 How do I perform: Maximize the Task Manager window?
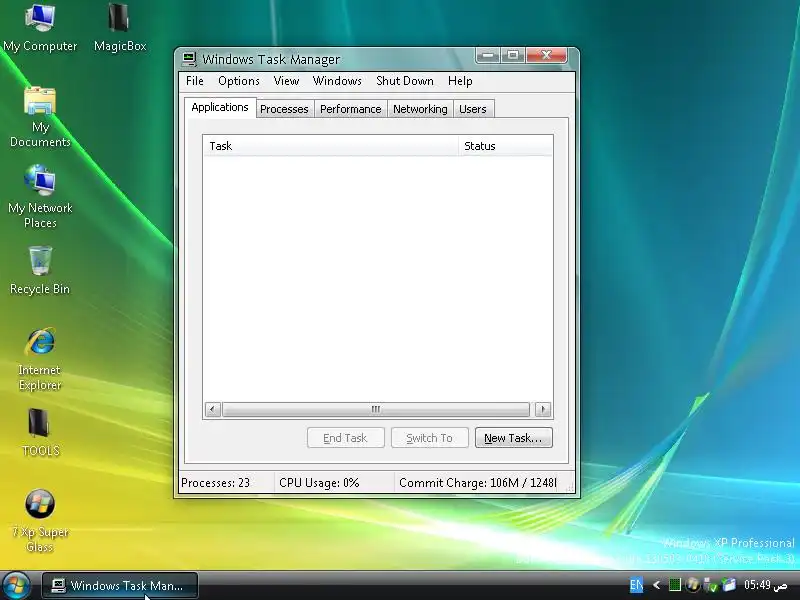tap(513, 55)
